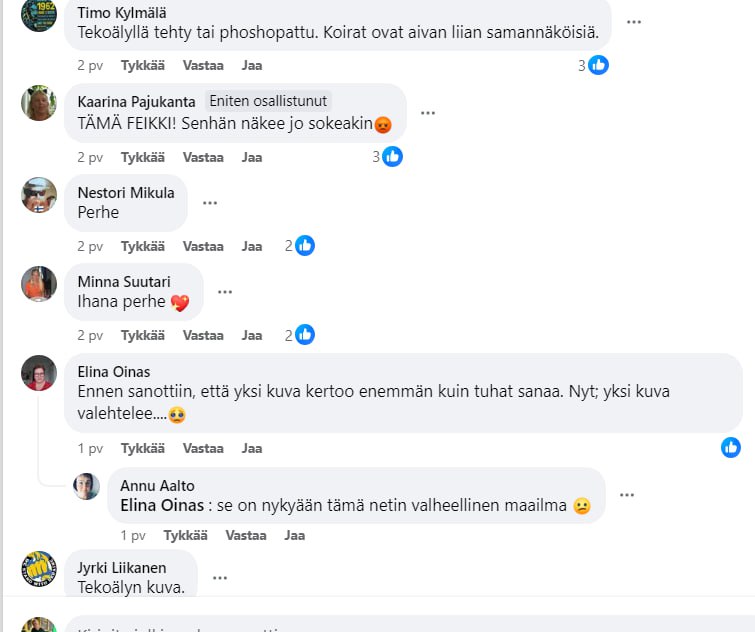Image resolution: width=755 pixels, height=632 pixels.
Task: View likes on Nestori Mikula's comment
Action: point(305,245)
